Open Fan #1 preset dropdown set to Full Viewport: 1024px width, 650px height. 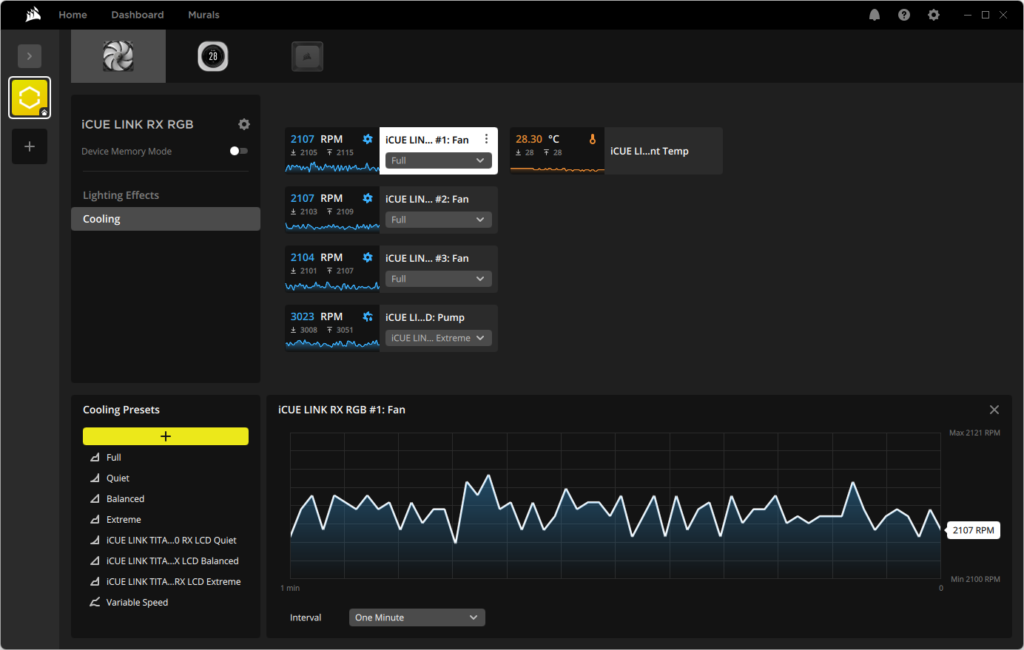pos(438,161)
